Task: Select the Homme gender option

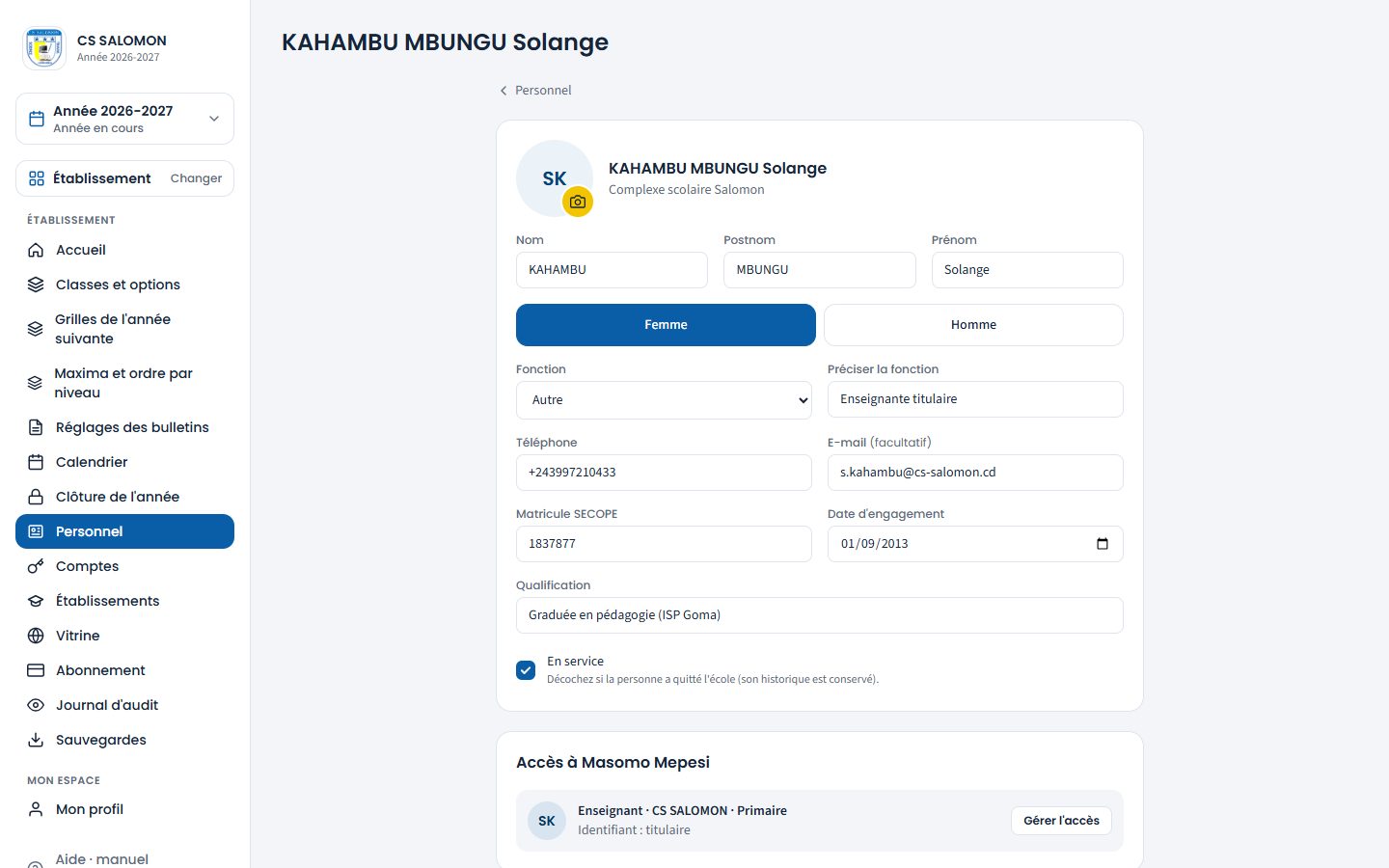Action: (x=973, y=325)
